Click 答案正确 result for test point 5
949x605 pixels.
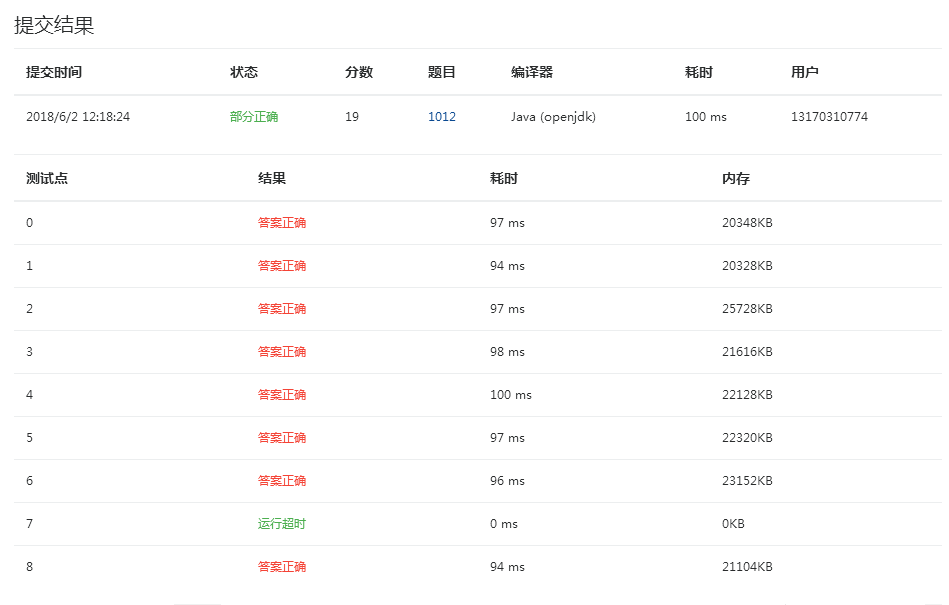[x=282, y=437]
